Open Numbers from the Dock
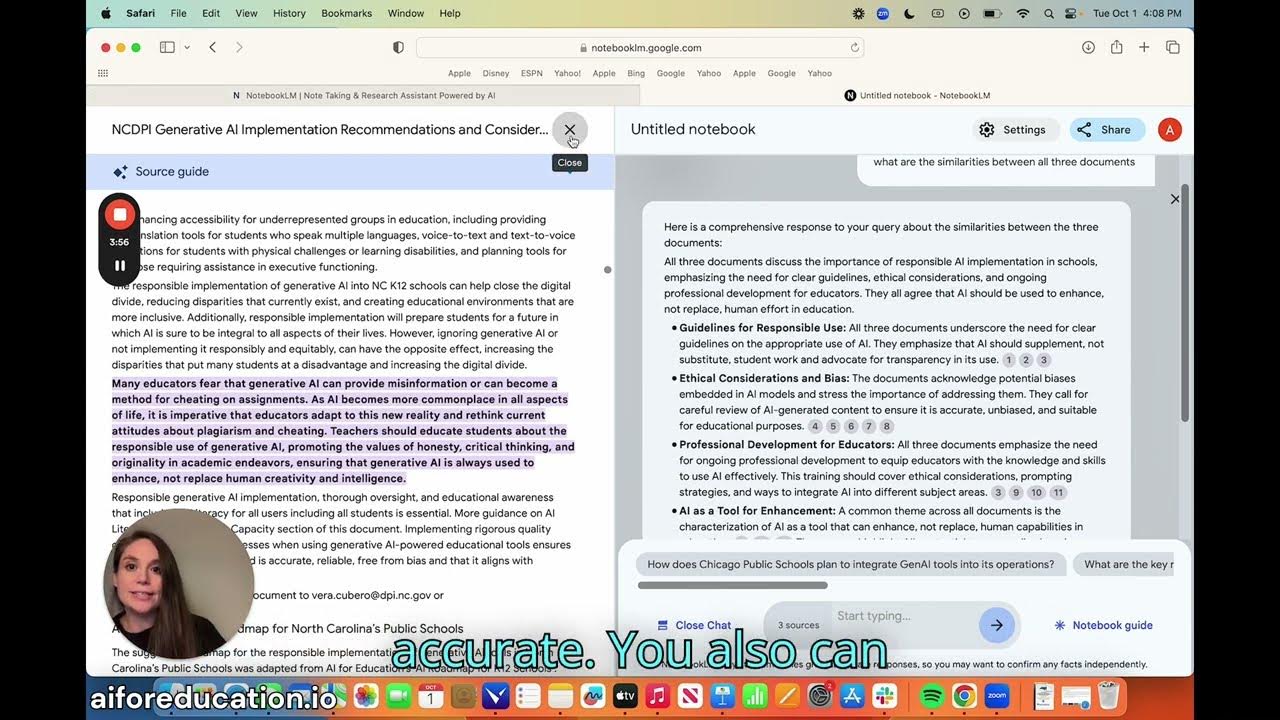The image size is (1280, 720). coord(755,696)
